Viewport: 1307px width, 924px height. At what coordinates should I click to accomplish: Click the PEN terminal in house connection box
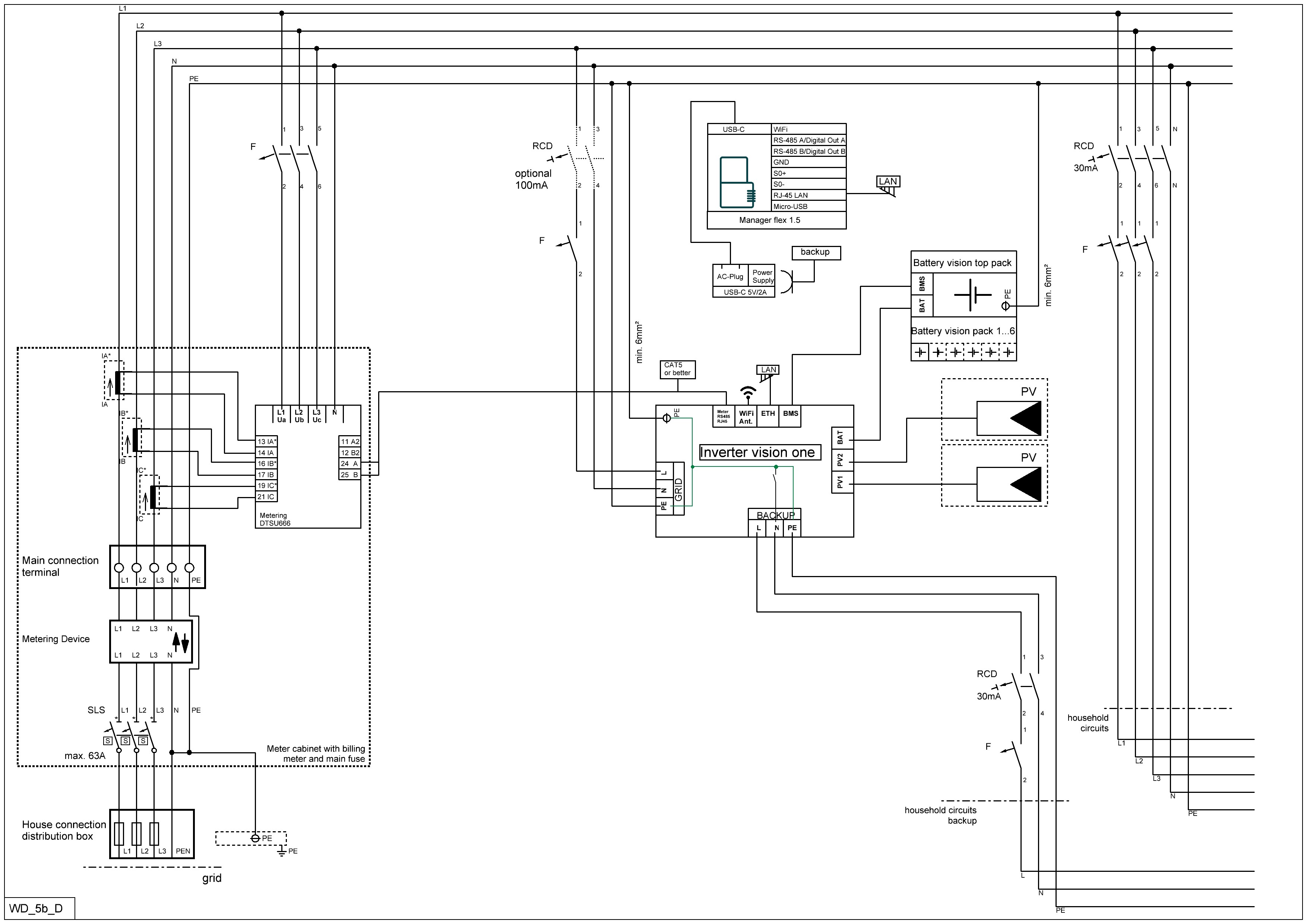[x=183, y=851]
